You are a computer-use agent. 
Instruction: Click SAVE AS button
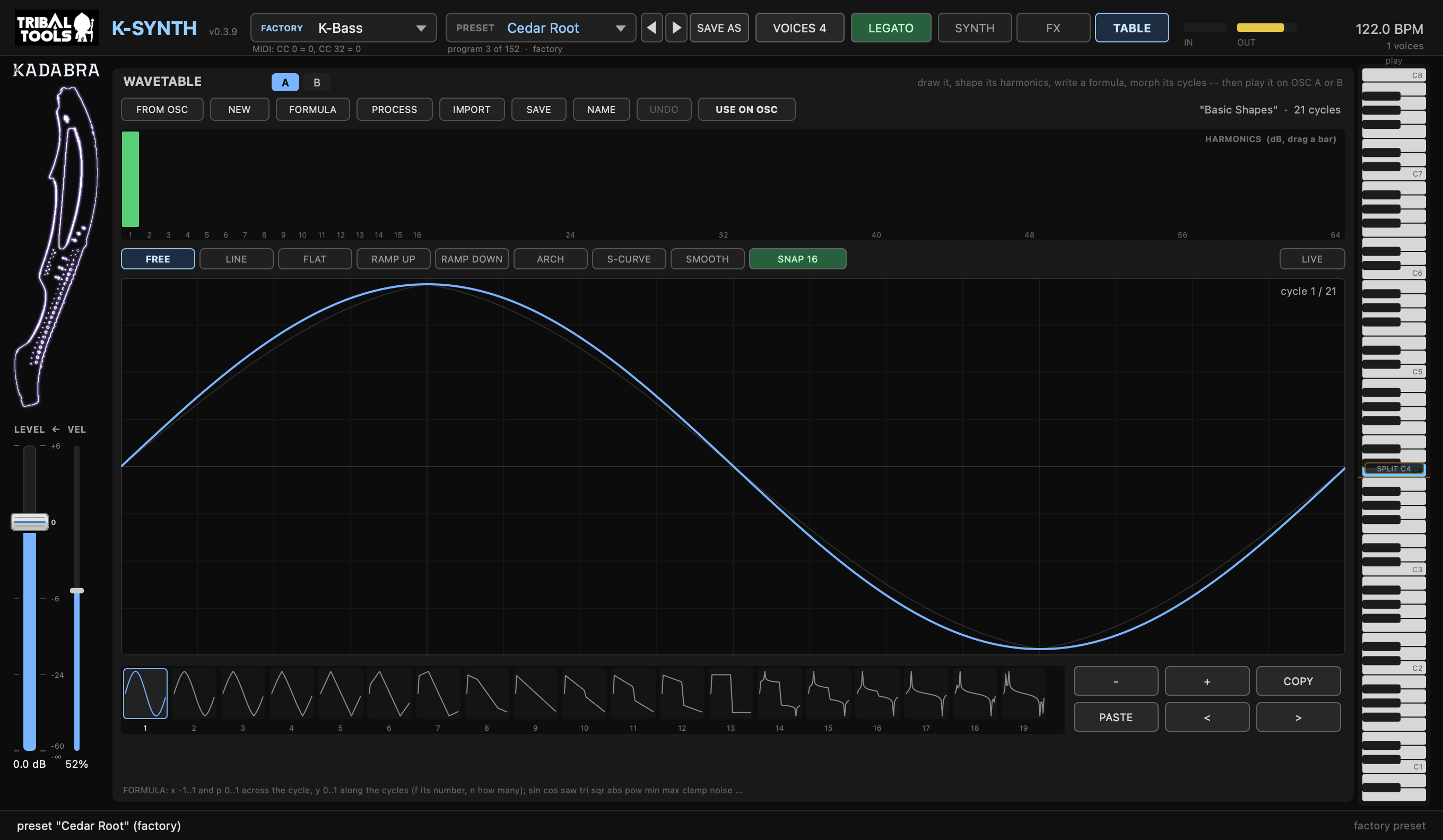tap(719, 28)
